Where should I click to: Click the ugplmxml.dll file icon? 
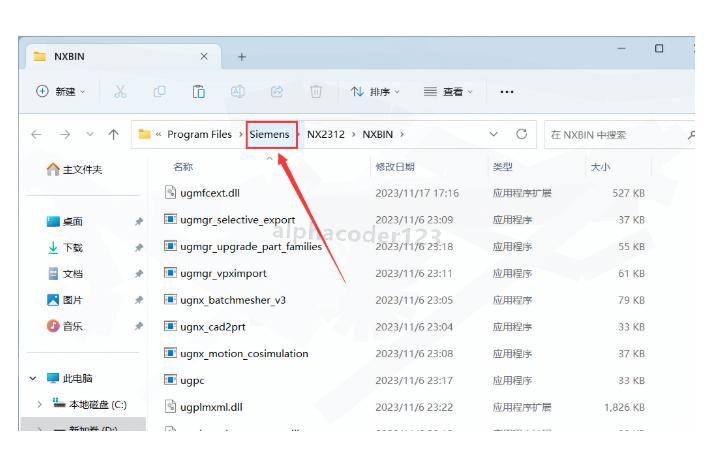(170, 406)
